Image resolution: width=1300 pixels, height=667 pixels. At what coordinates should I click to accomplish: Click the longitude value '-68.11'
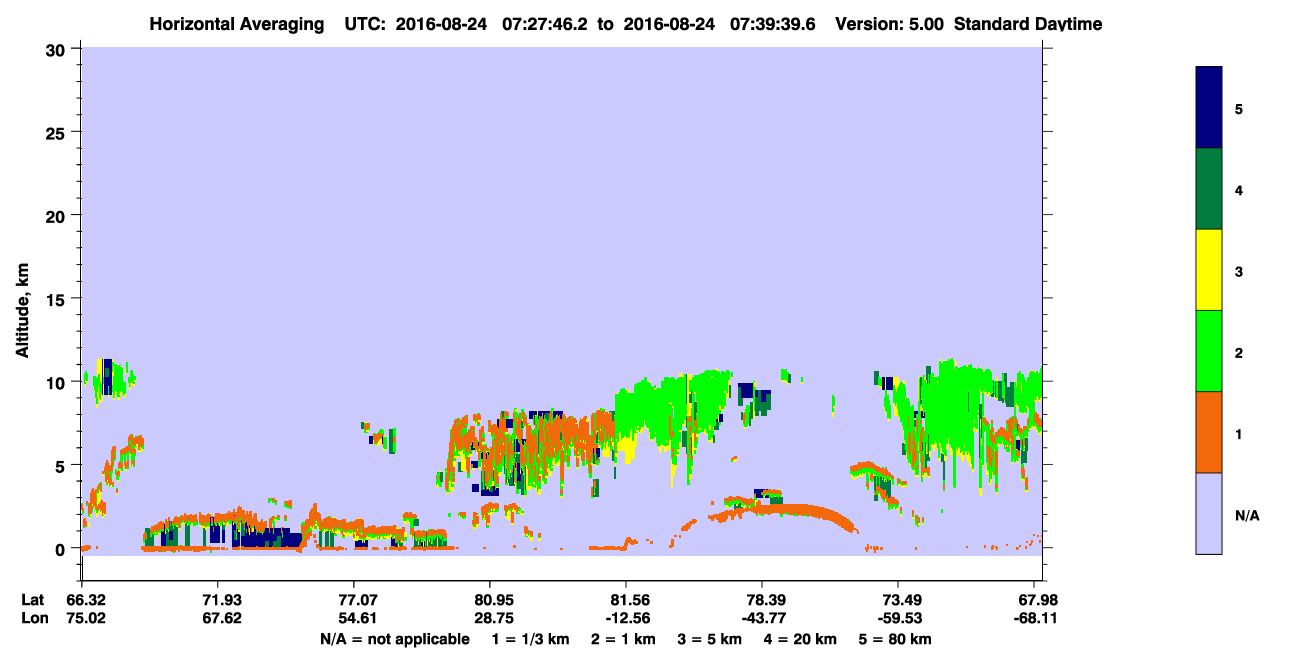click(1034, 618)
